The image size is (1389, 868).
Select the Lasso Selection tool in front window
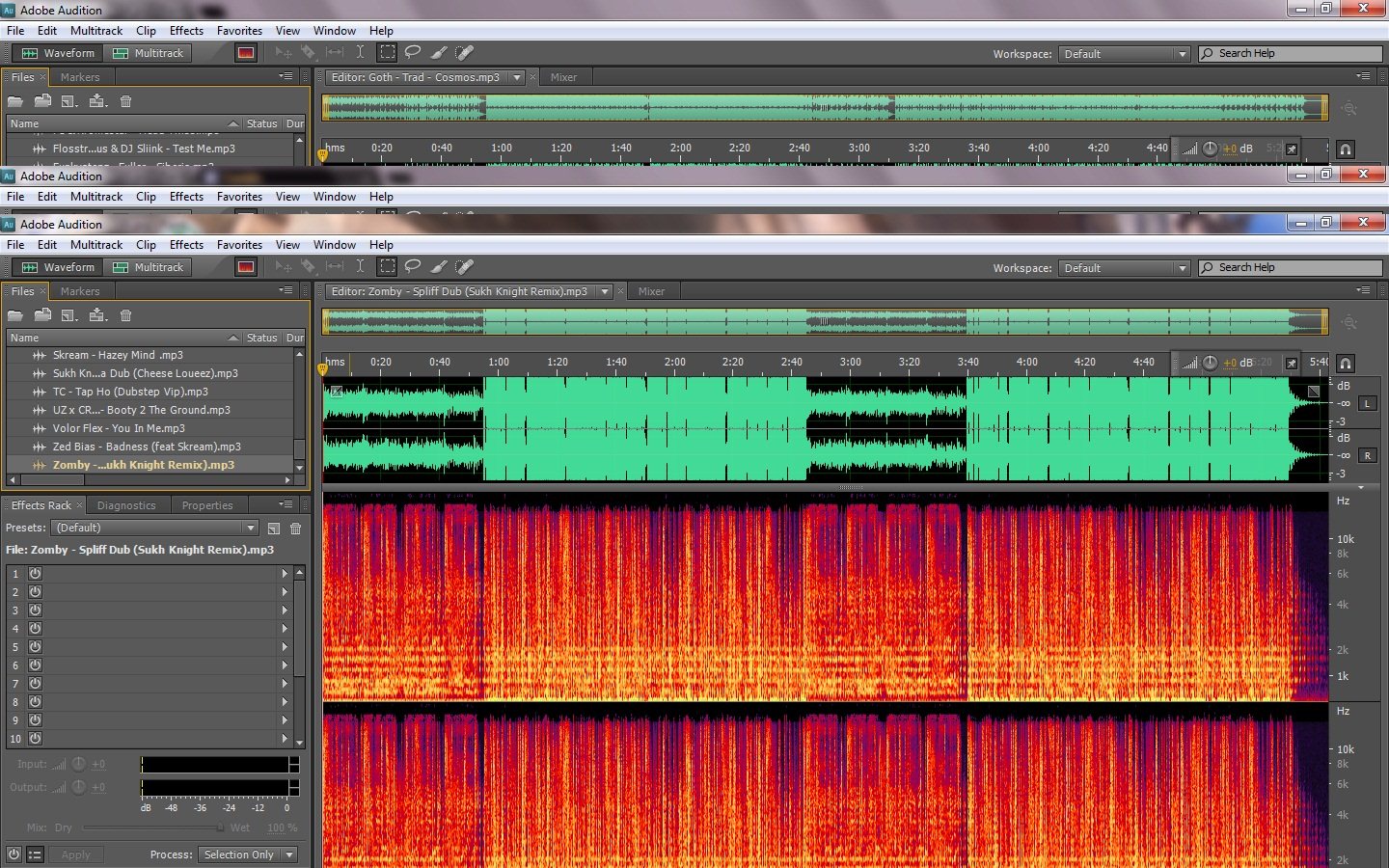click(x=413, y=267)
